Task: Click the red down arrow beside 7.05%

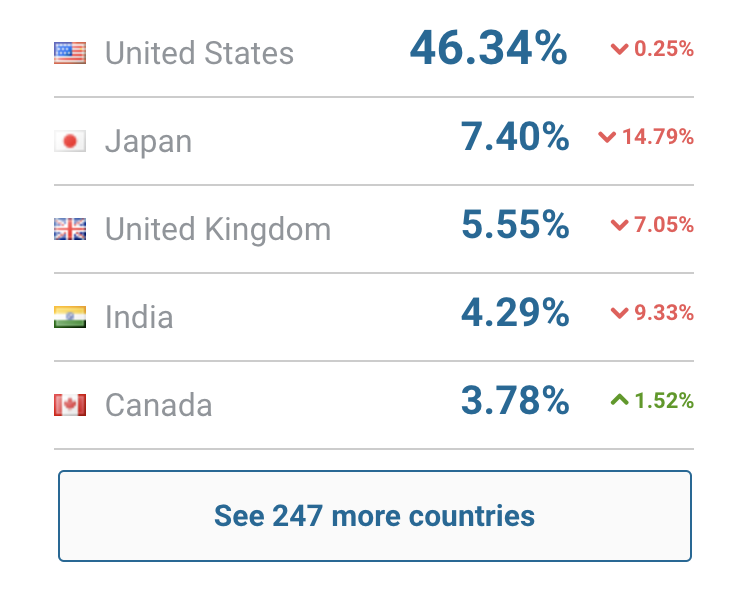Action: click(x=619, y=225)
